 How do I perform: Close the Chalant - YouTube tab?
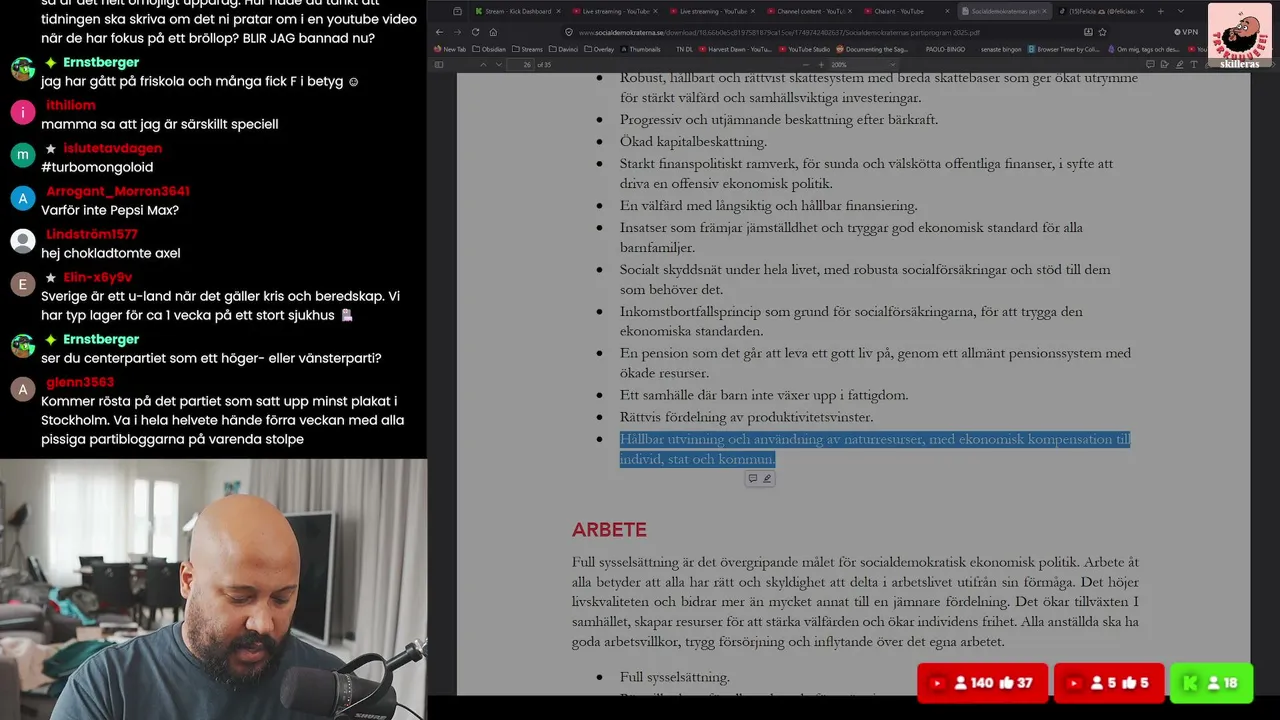click(x=947, y=11)
